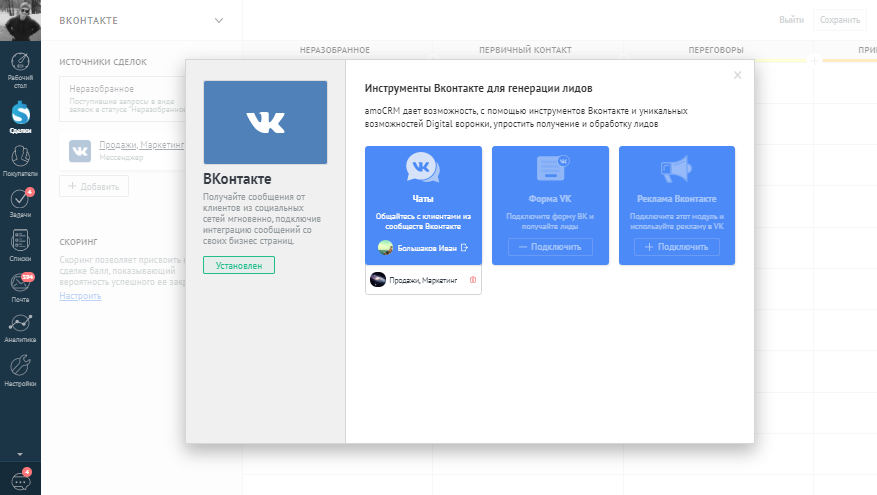The image size is (877, 495).
Task: Open Аналитика analytics in sidebar
Action: pyautogui.click(x=20, y=328)
